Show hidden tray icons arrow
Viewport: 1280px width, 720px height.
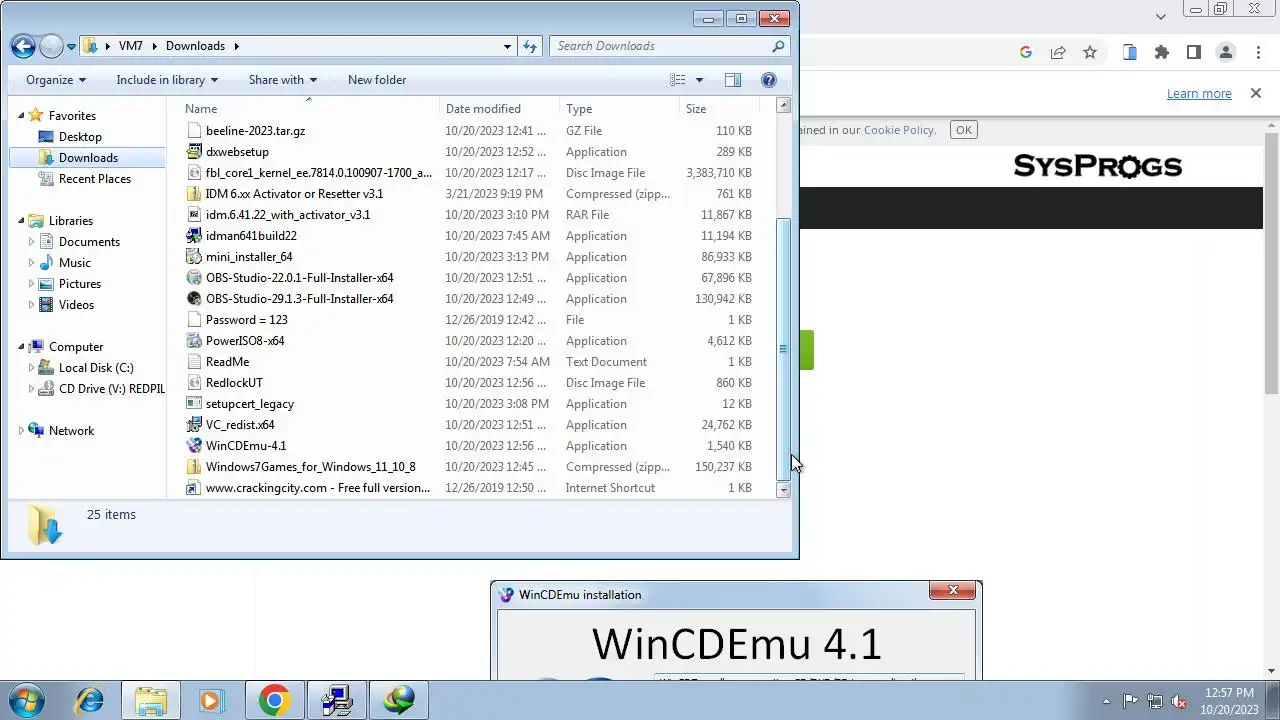pos(1106,701)
